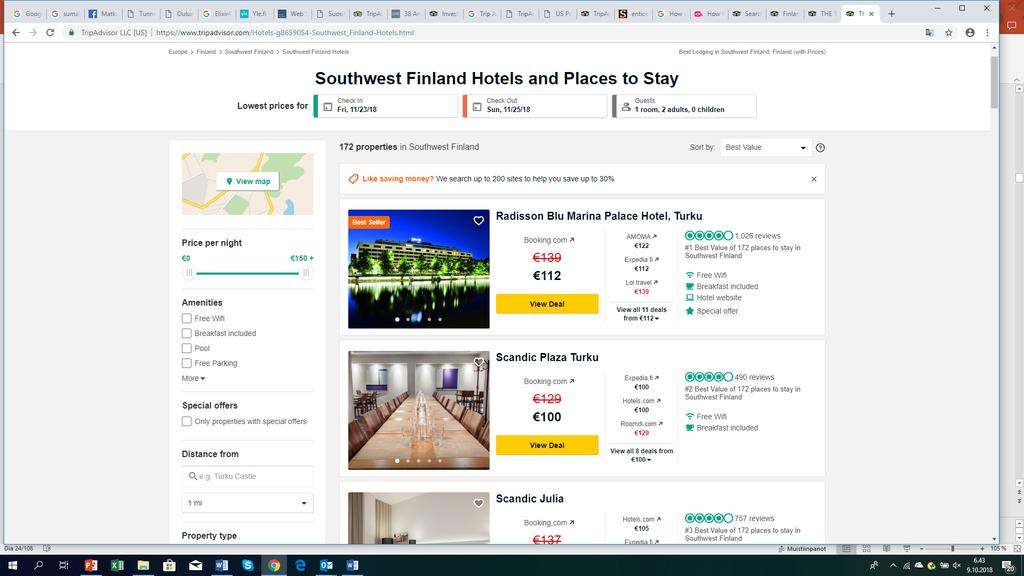Viewport: 1024px width, 576px height.
Task: Click the Scandic Plaza Turku hotel photo
Action: [419, 410]
